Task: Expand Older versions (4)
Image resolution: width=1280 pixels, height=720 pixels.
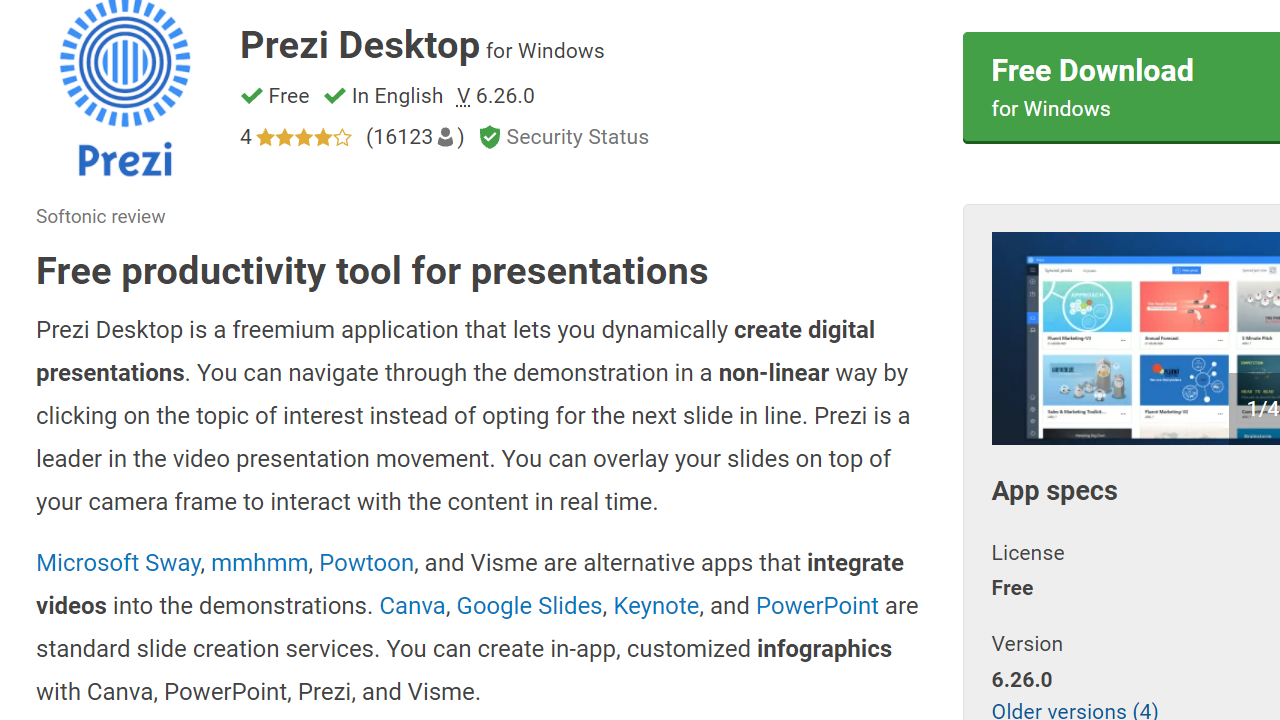Action: [1074, 710]
